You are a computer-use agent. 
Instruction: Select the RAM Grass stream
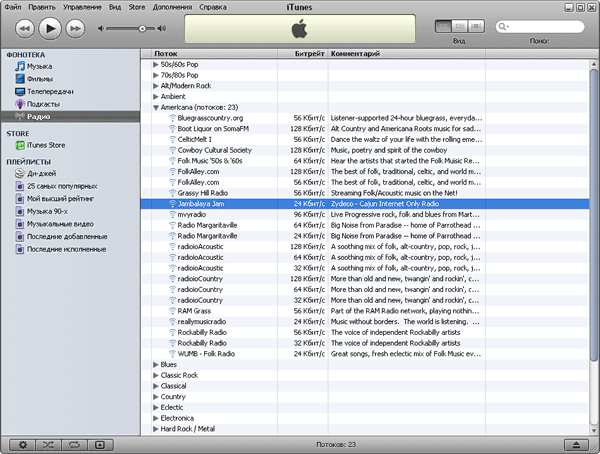pyautogui.click(x=365, y=311)
